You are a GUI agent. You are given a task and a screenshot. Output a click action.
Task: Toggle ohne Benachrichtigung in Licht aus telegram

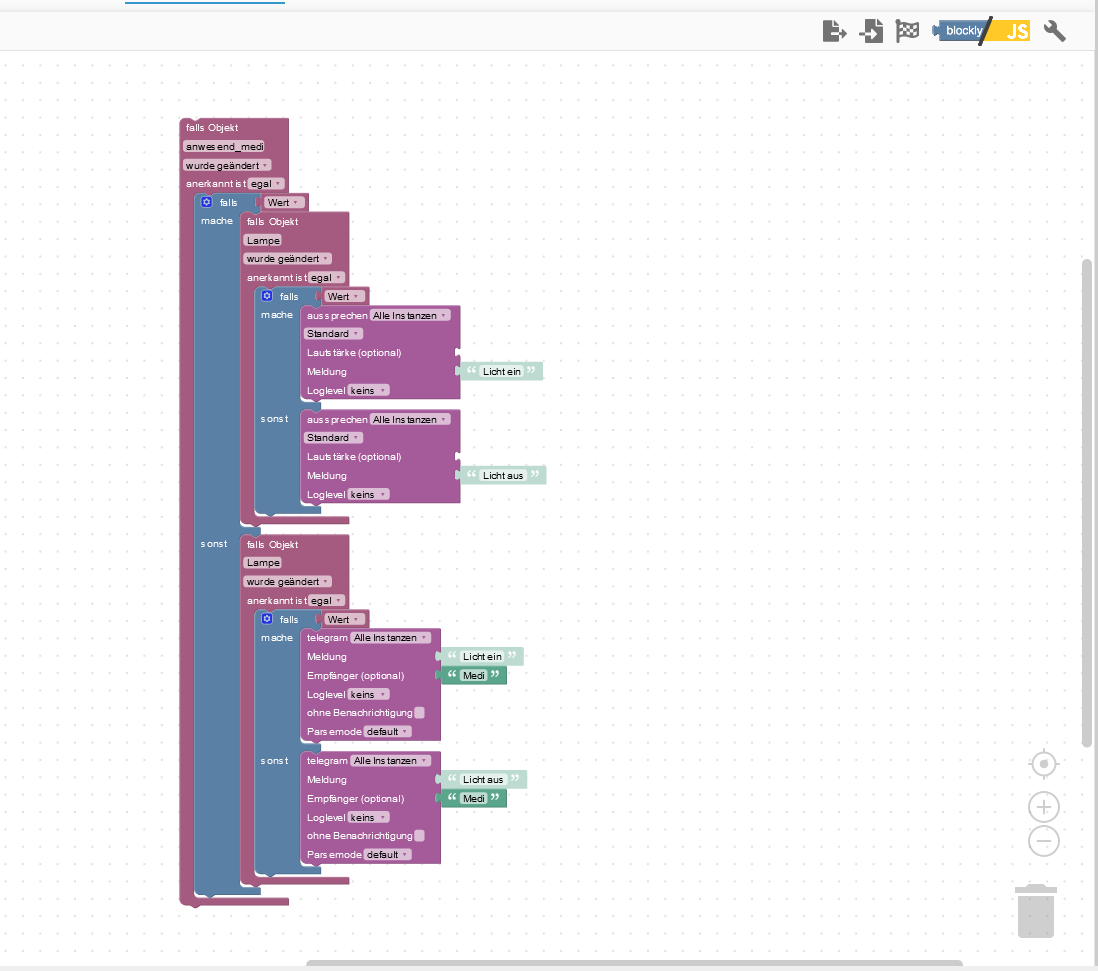point(419,836)
